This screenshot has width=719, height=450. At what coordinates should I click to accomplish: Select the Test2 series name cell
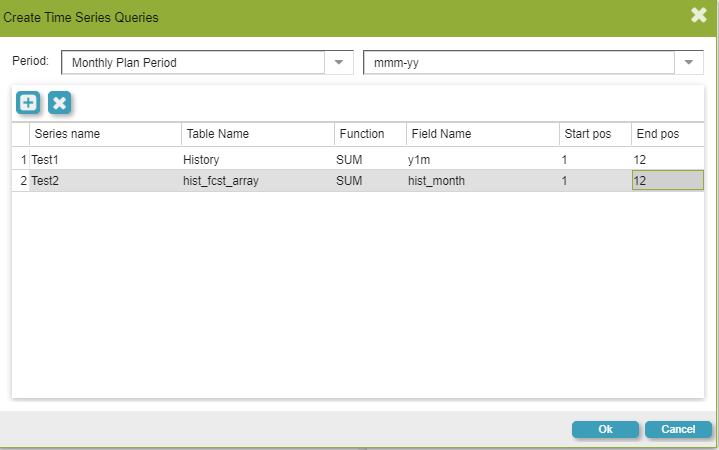105,180
